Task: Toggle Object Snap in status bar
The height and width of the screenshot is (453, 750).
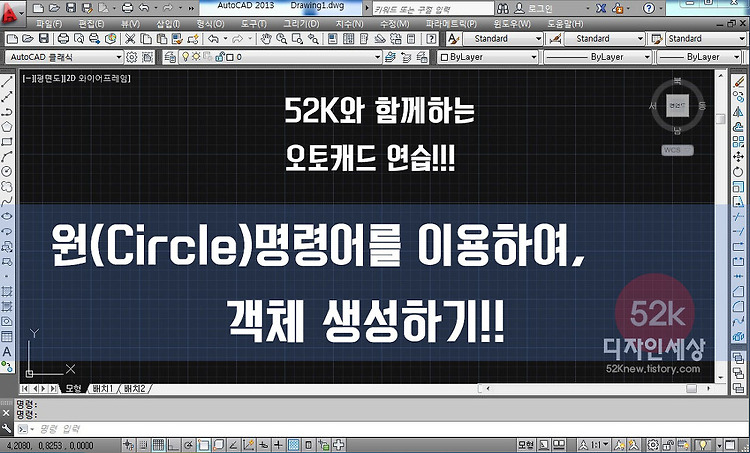Action: (x=203, y=445)
